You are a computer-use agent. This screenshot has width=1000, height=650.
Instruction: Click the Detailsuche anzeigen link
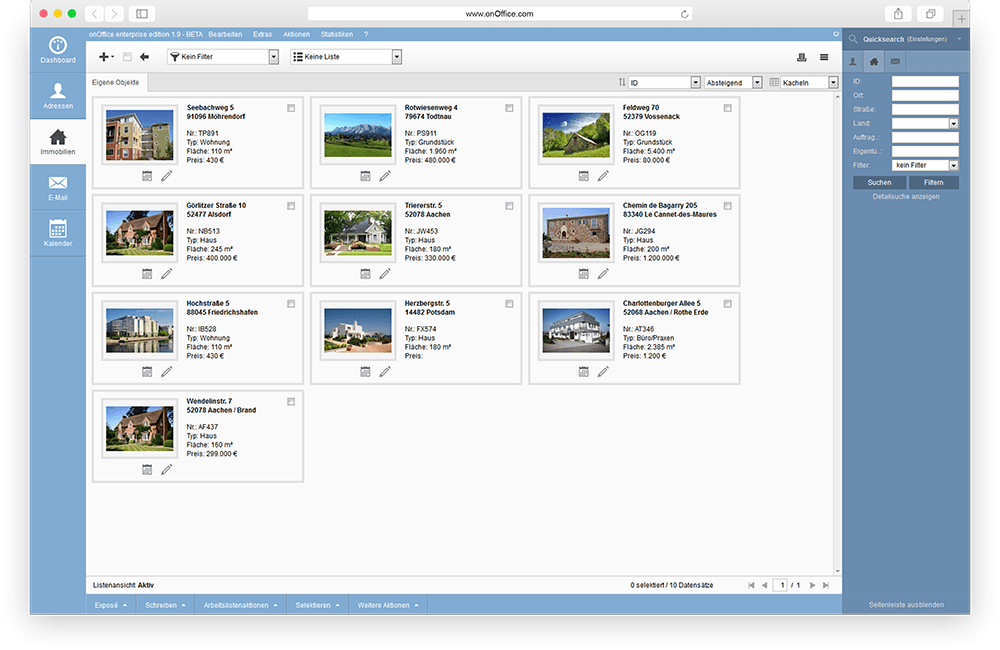pos(905,196)
